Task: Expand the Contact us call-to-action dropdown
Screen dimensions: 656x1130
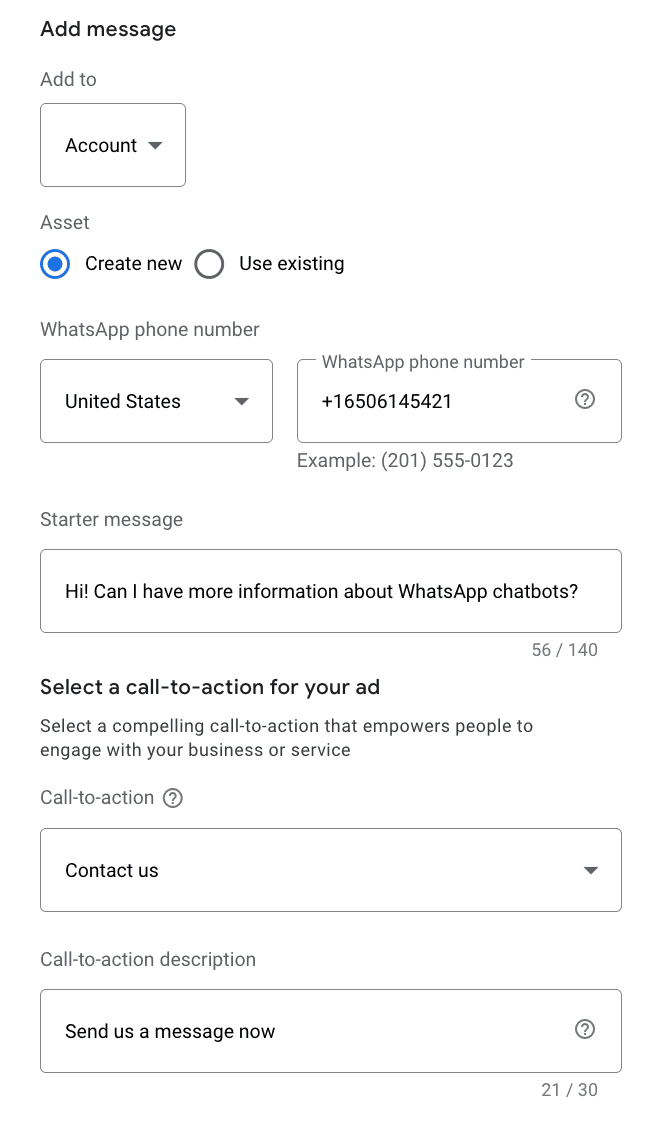Action: click(x=330, y=870)
